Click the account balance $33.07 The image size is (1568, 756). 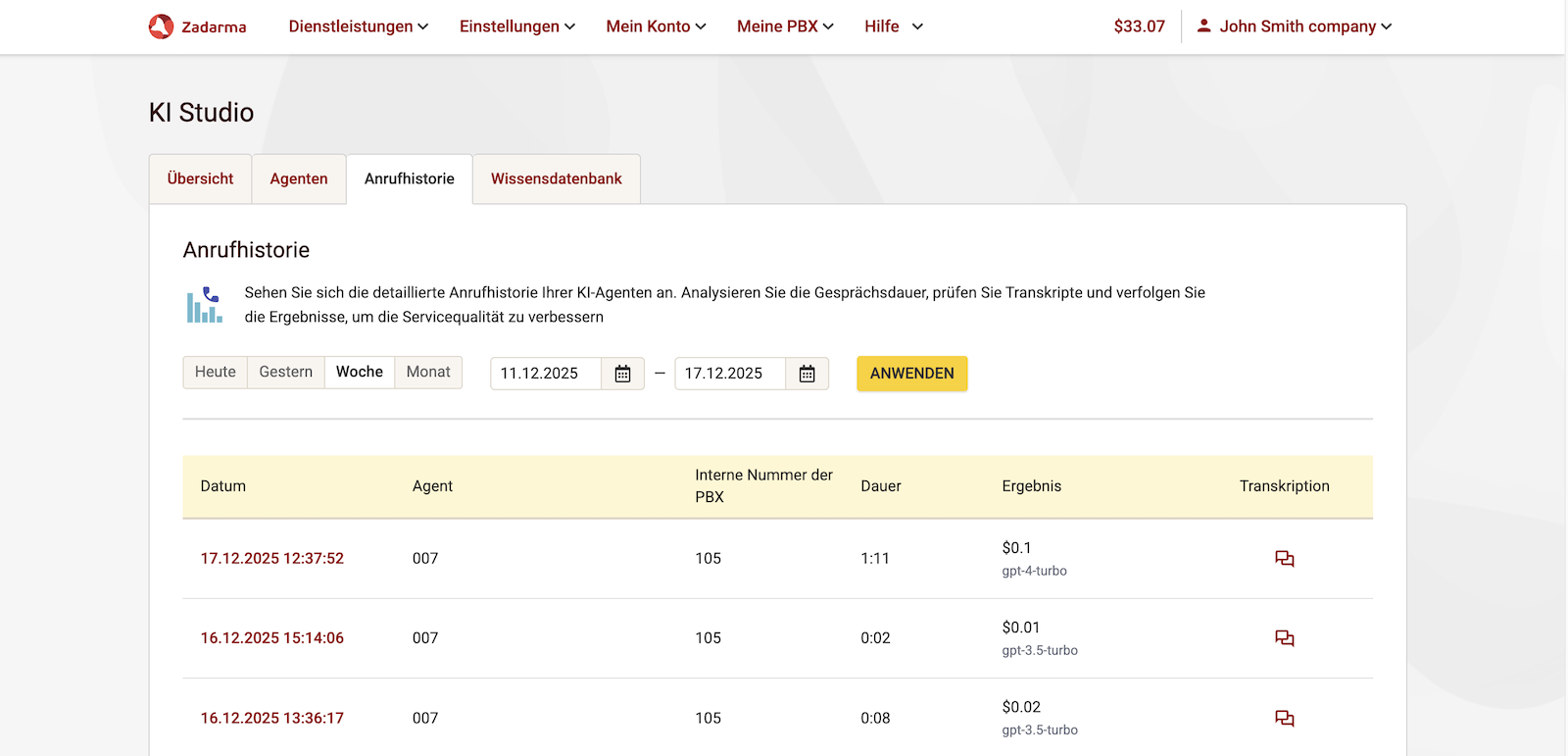click(x=1139, y=26)
